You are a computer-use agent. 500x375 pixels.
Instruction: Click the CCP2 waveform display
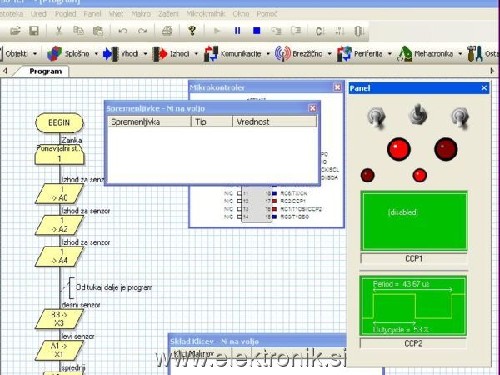(413, 306)
